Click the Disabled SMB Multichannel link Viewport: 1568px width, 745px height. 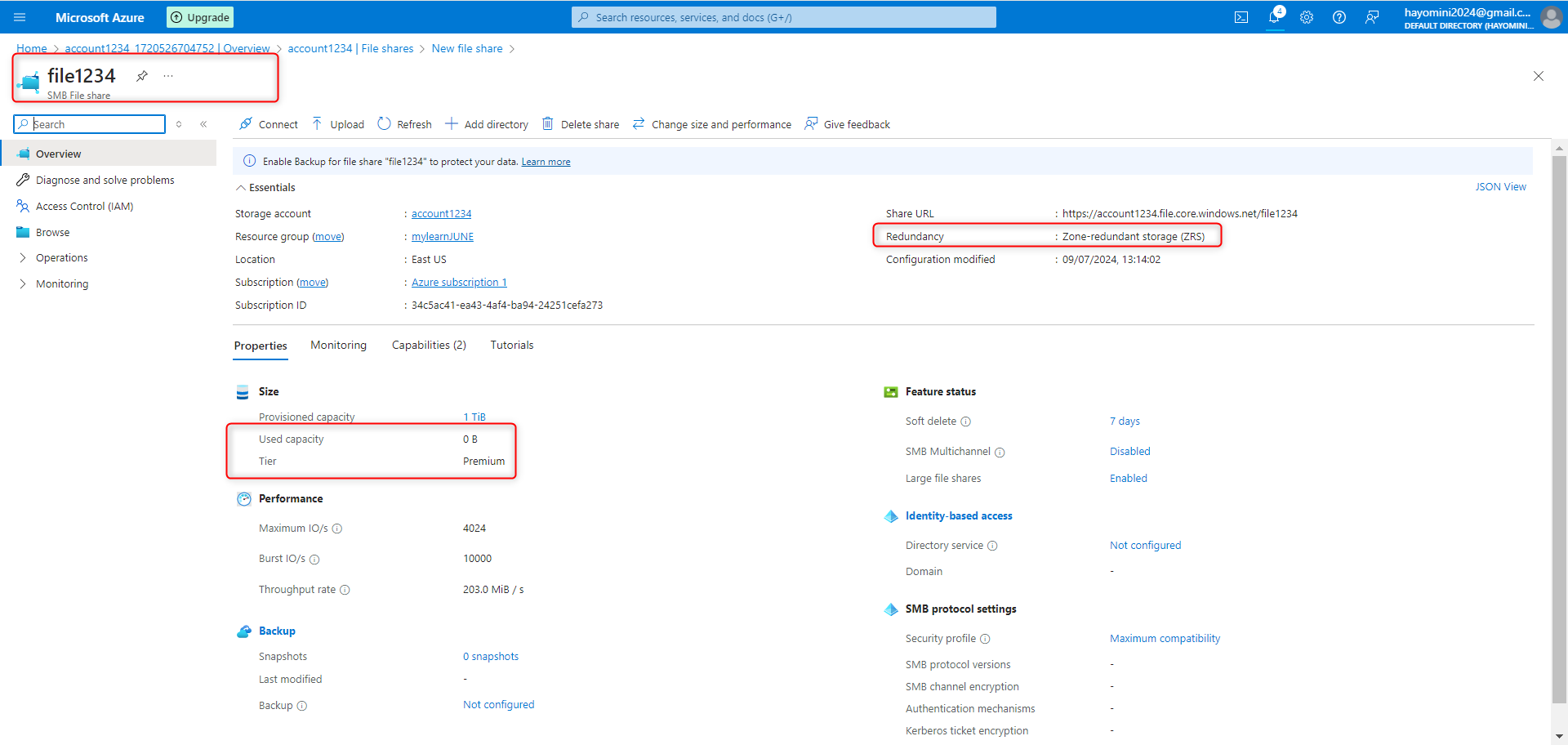click(x=1129, y=452)
